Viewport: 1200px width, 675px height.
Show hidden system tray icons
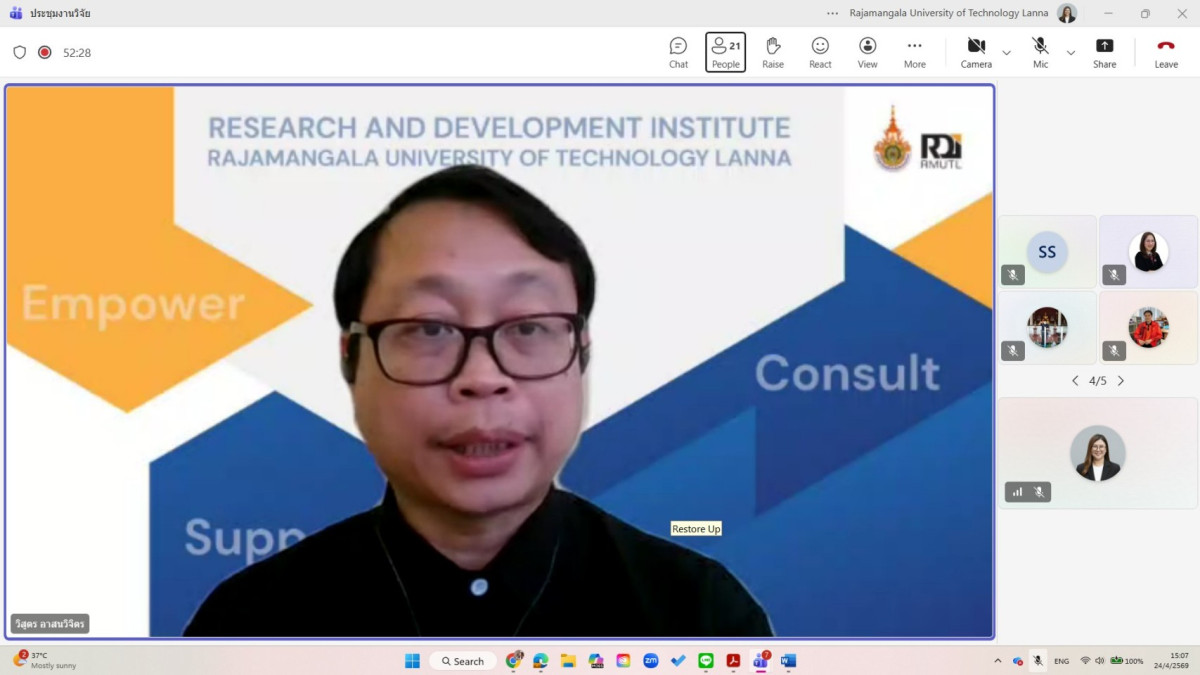coord(997,661)
